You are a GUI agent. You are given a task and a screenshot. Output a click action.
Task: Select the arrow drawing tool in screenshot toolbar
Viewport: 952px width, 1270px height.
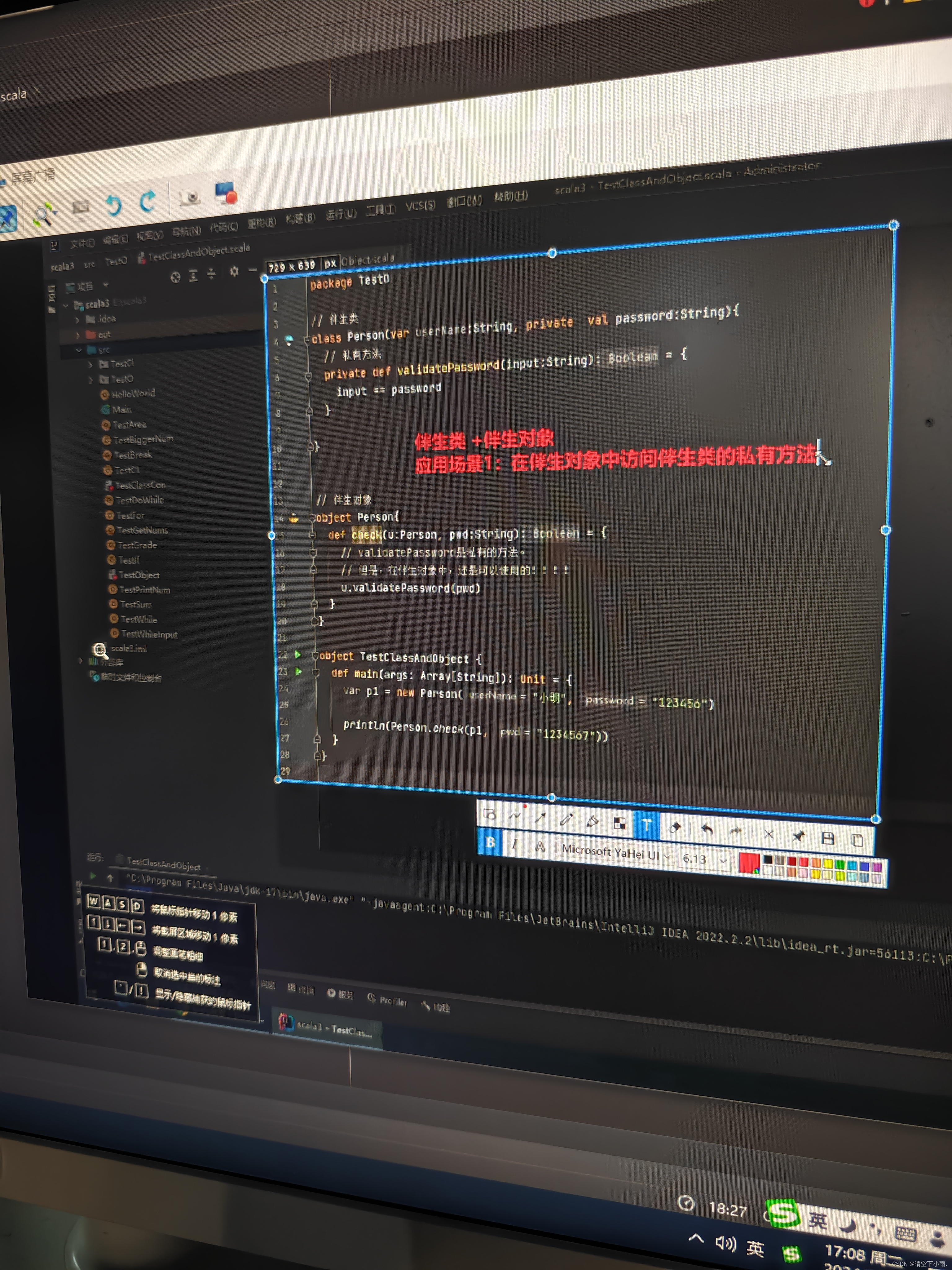click(540, 818)
